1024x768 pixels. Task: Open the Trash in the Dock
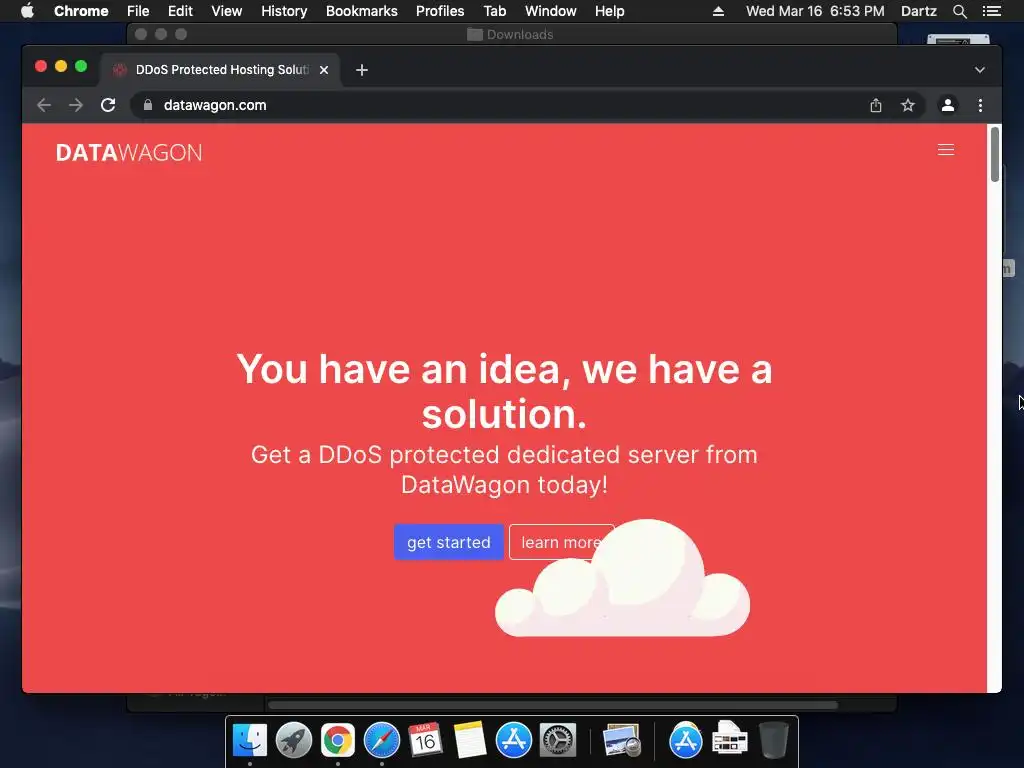click(x=774, y=740)
